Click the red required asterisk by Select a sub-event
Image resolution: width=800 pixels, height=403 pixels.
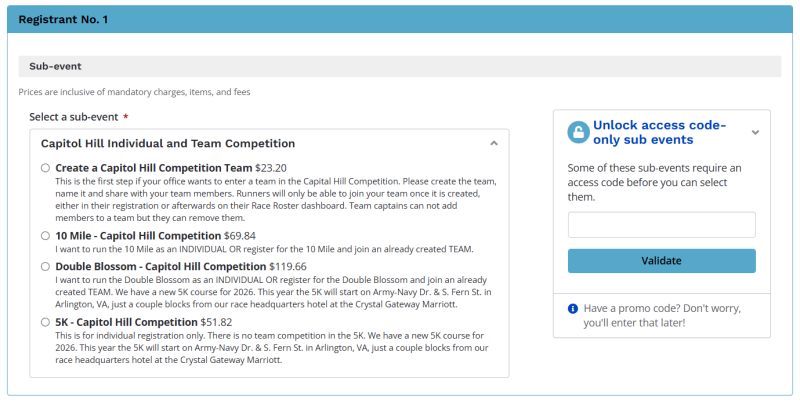pos(126,118)
